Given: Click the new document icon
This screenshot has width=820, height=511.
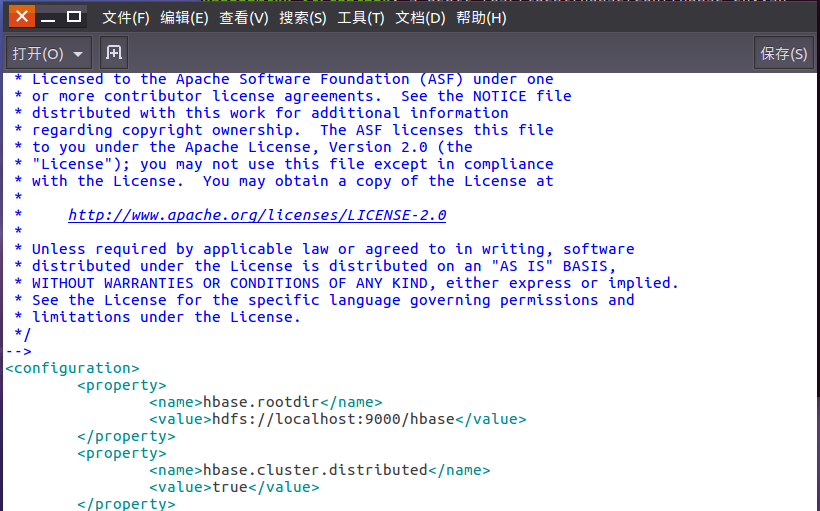Looking at the screenshot, I should click(114, 53).
